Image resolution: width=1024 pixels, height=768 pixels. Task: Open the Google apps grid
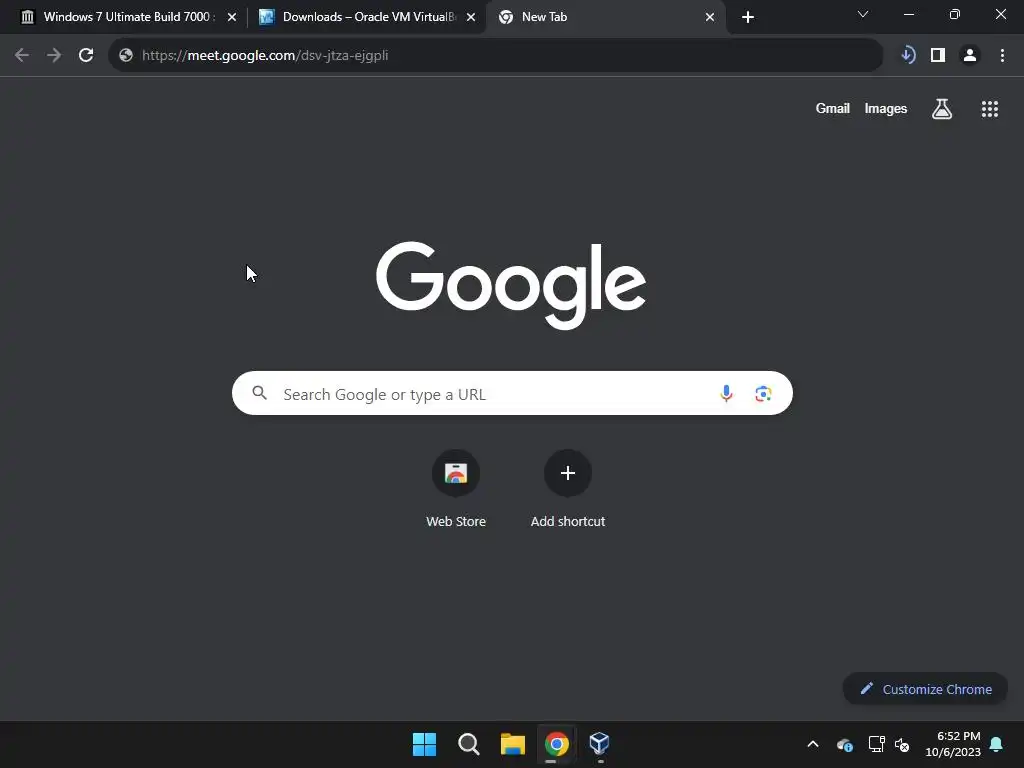[990, 109]
